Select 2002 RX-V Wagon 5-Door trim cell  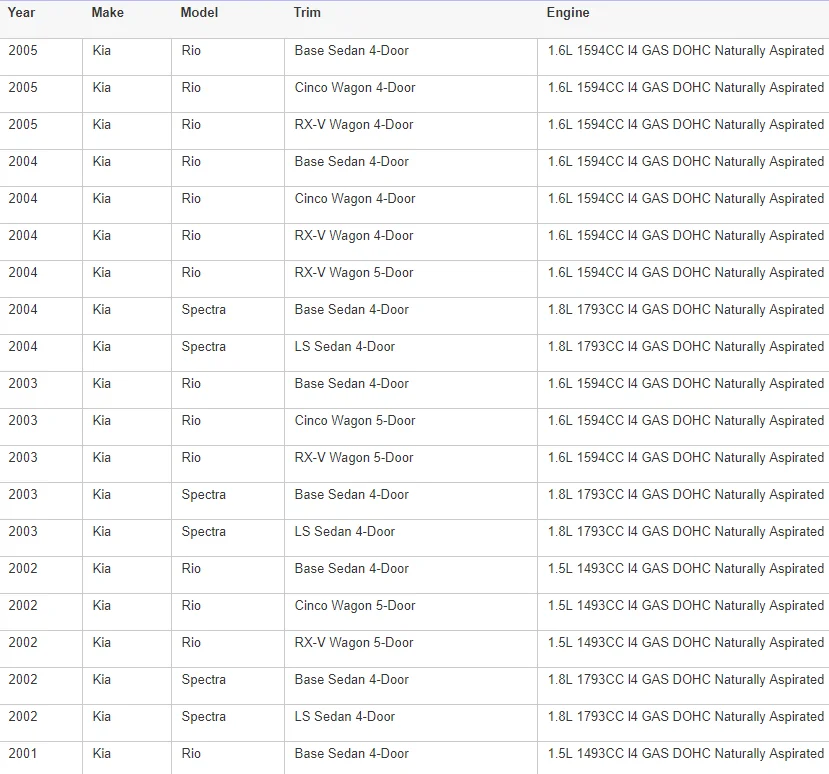[411, 649]
